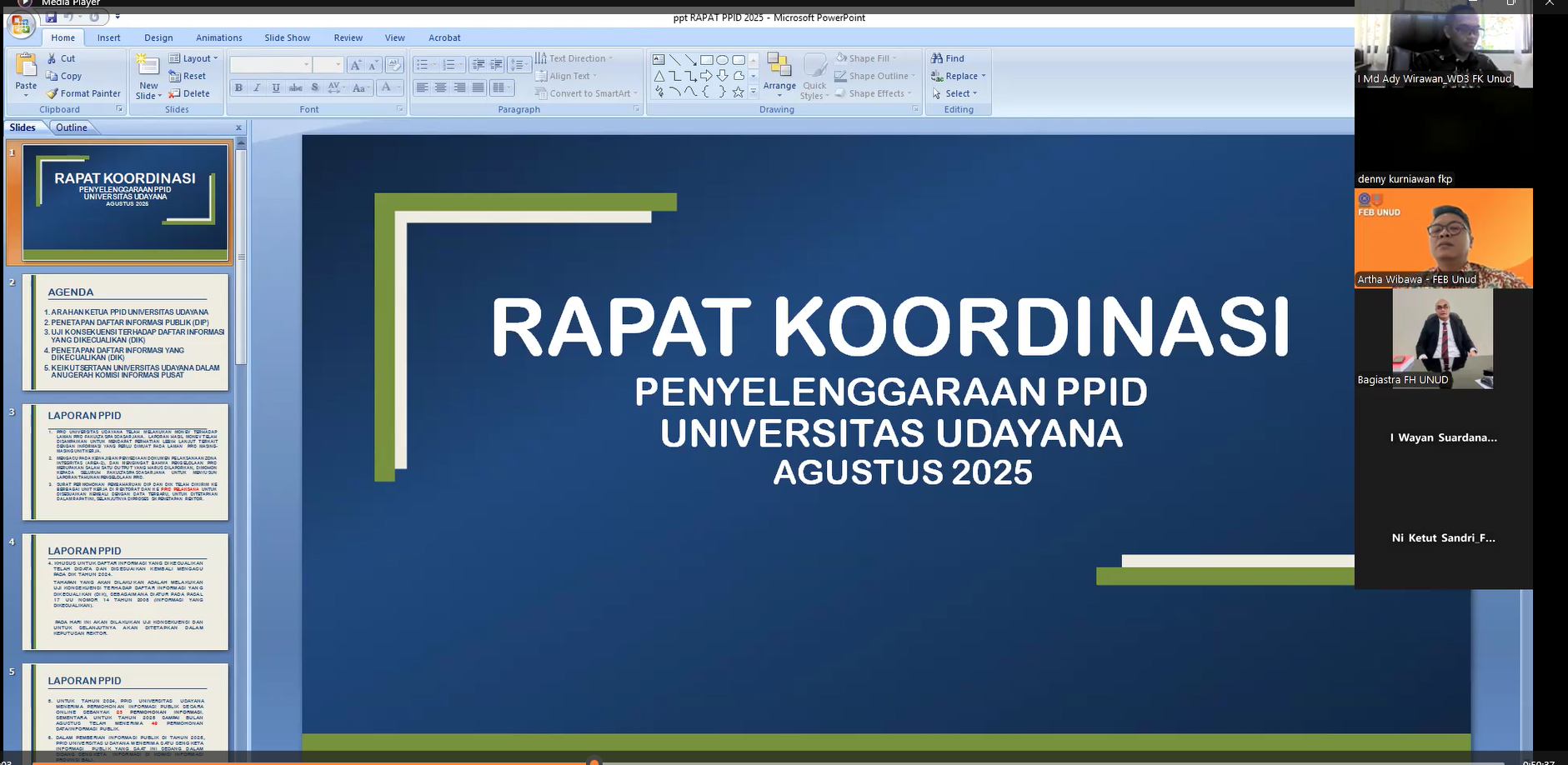Image resolution: width=1568 pixels, height=765 pixels.
Task: Click the Reset slide button
Action: click(x=188, y=76)
